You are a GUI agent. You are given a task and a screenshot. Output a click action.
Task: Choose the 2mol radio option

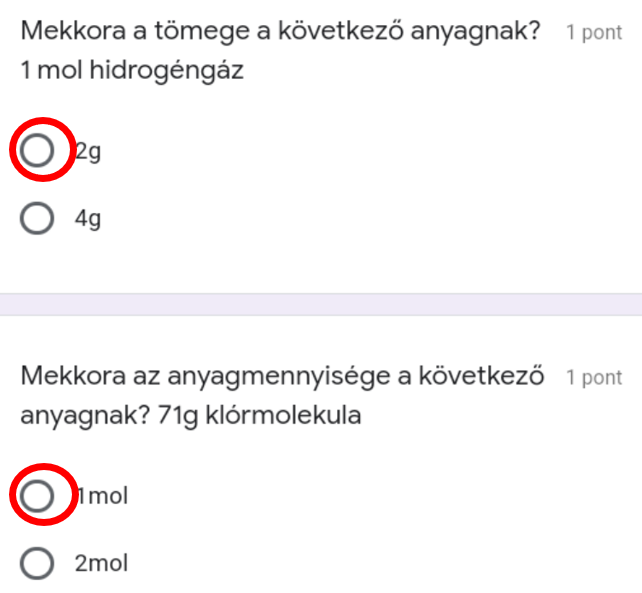point(38,563)
